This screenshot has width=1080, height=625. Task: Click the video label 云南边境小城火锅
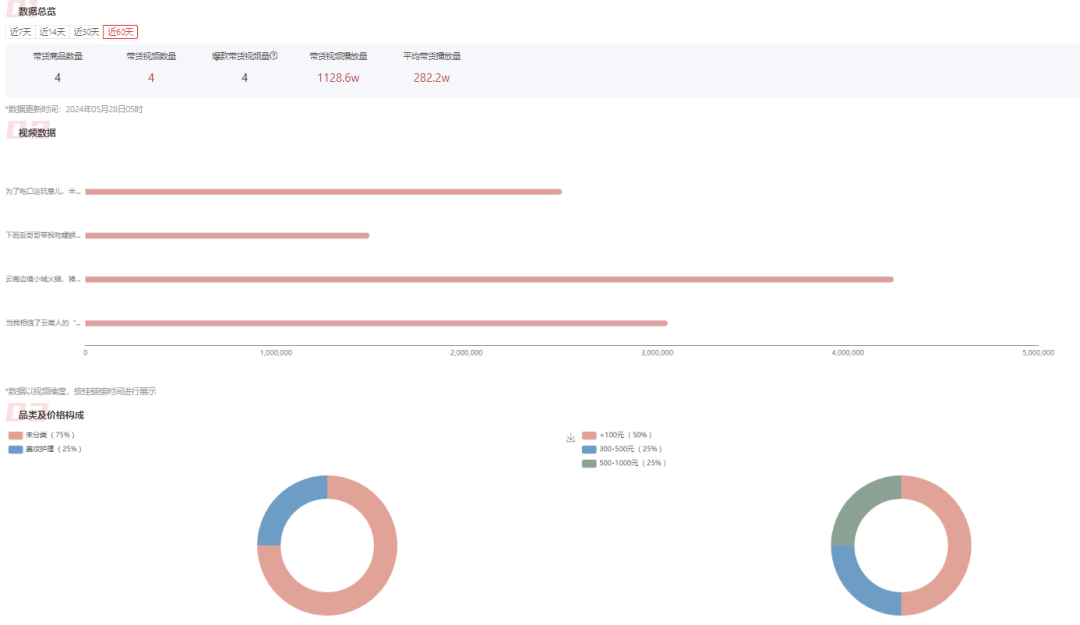[x=43, y=279]
